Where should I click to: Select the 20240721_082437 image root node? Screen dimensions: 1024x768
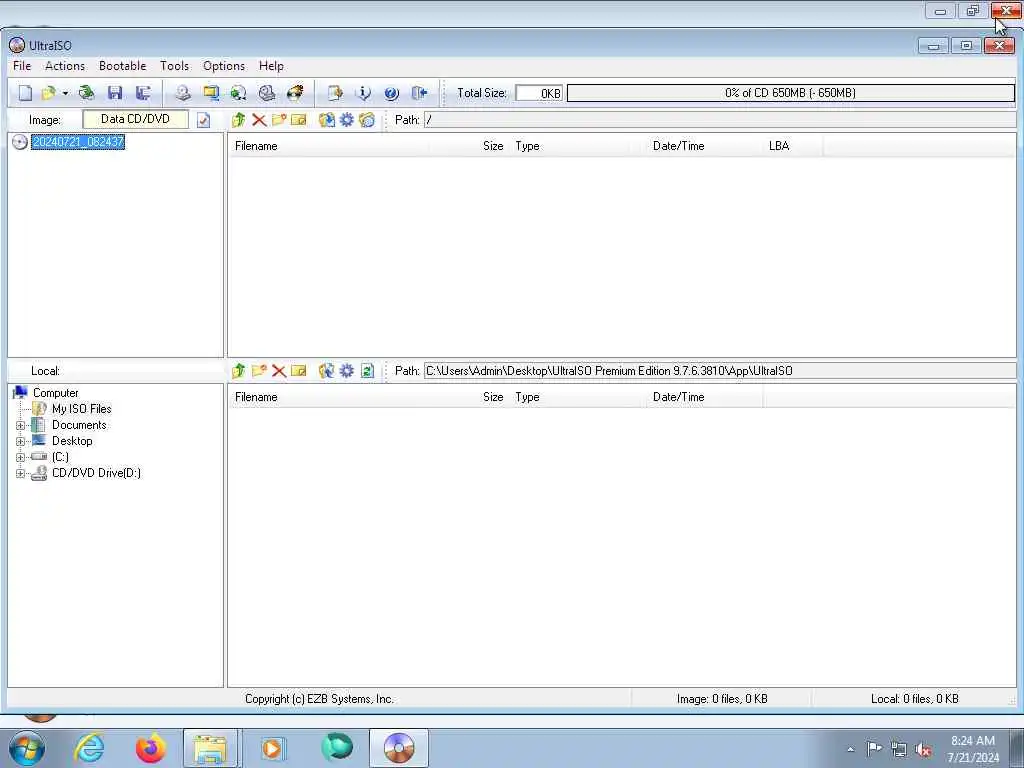[78, 142]
